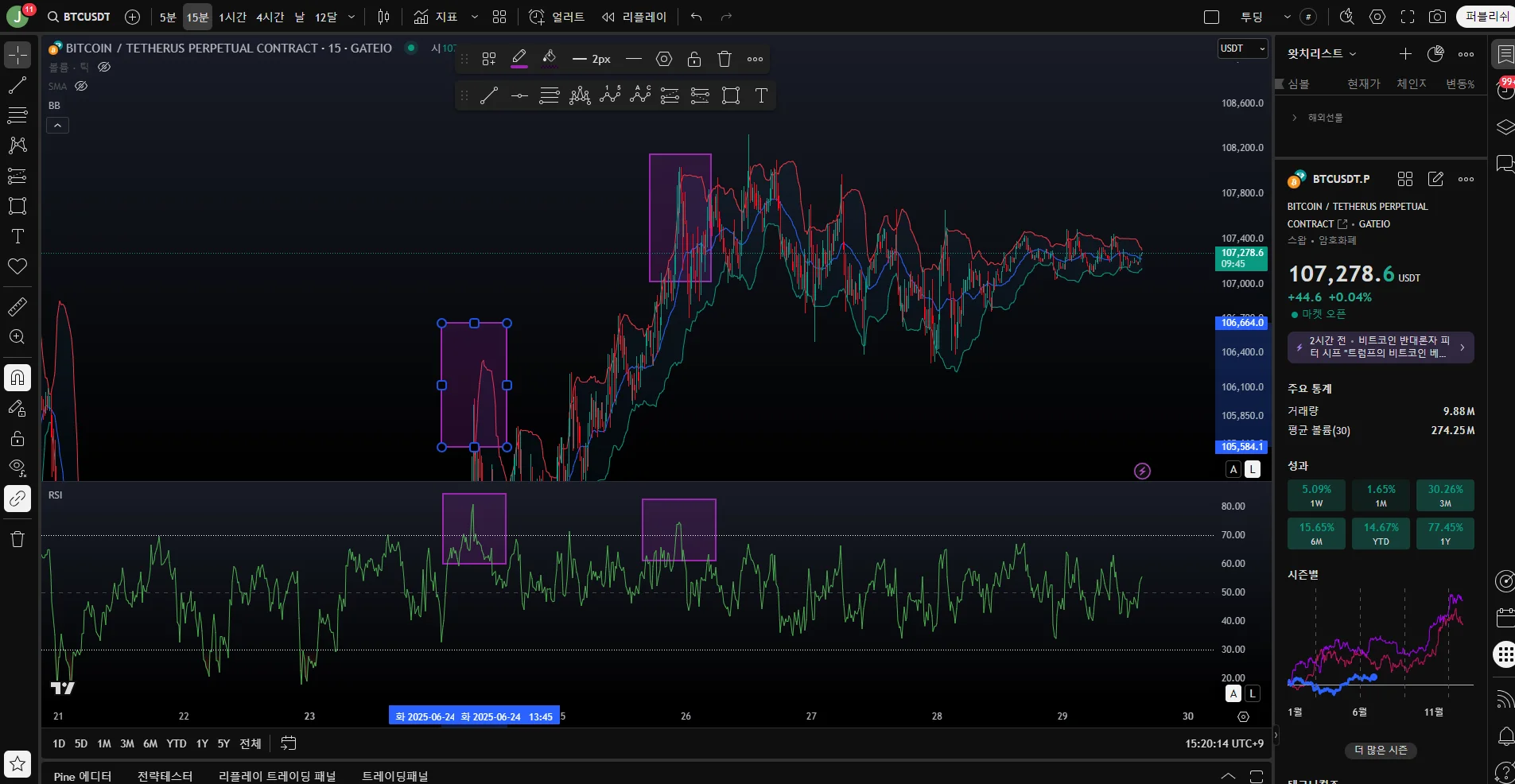Click the more seasonals button
This screenshot has height=784, width=1515.
pos(1381,750)
